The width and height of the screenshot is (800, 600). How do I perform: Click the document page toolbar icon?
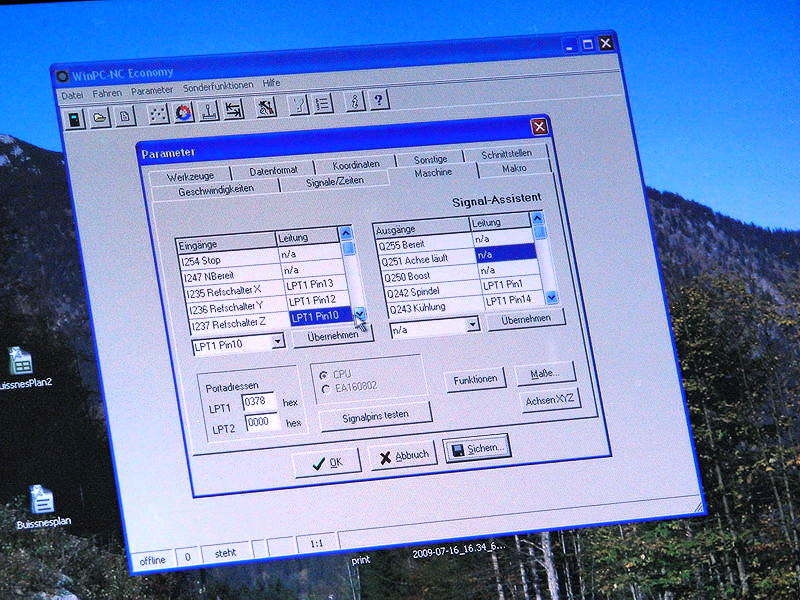point(125,116)
